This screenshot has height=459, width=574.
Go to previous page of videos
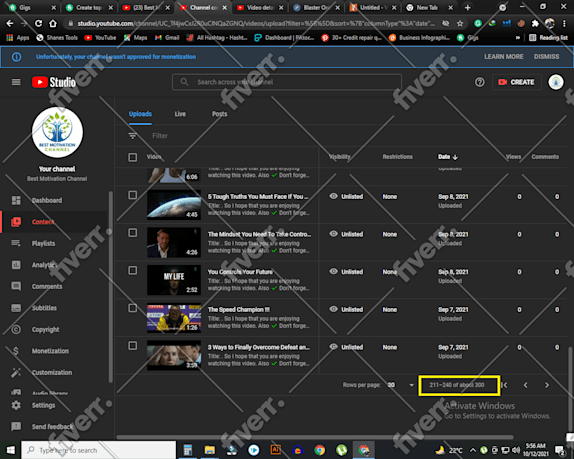coord(525,385)
